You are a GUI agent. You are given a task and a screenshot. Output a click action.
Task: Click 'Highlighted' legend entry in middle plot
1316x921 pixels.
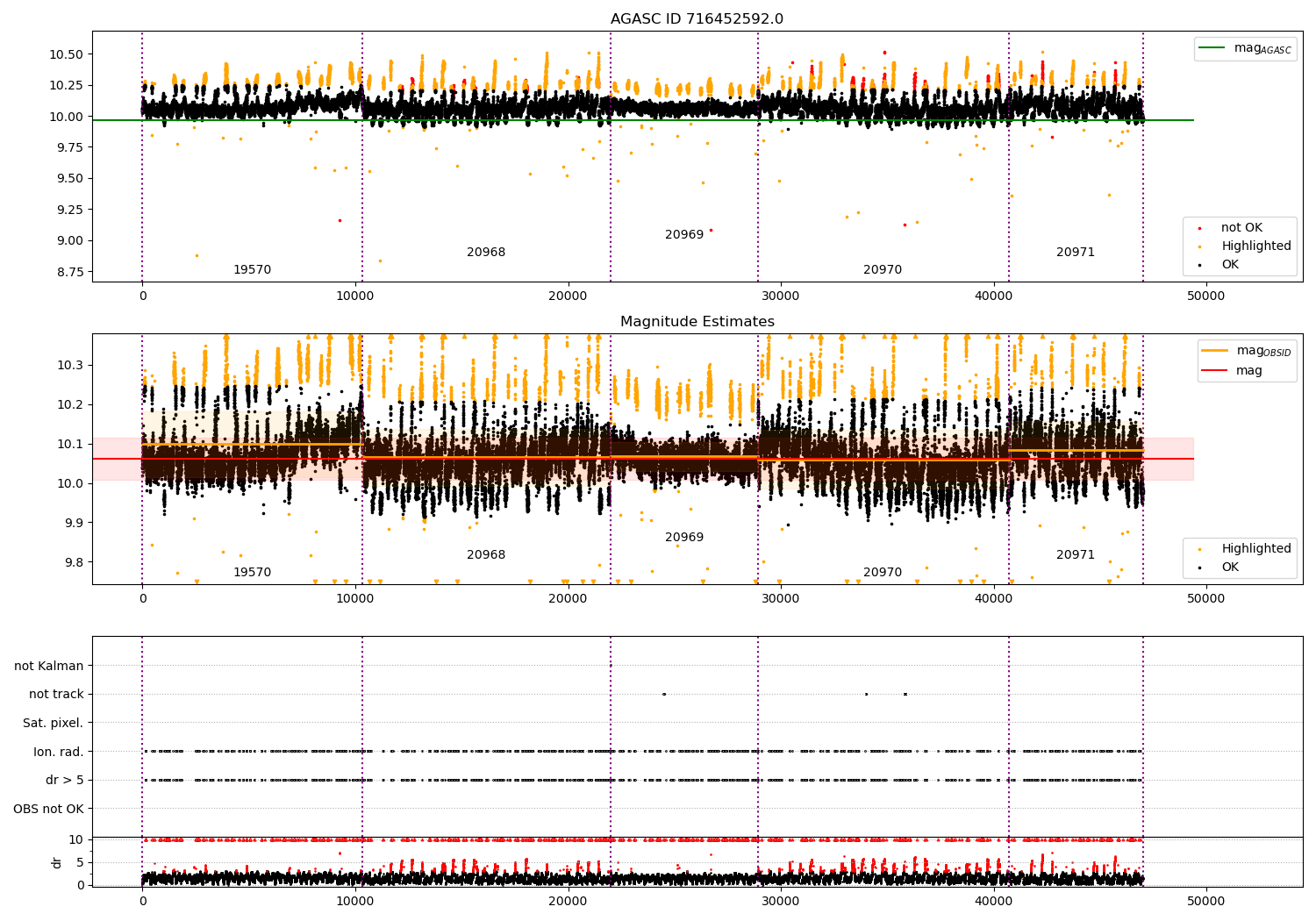pos(1255,549)
